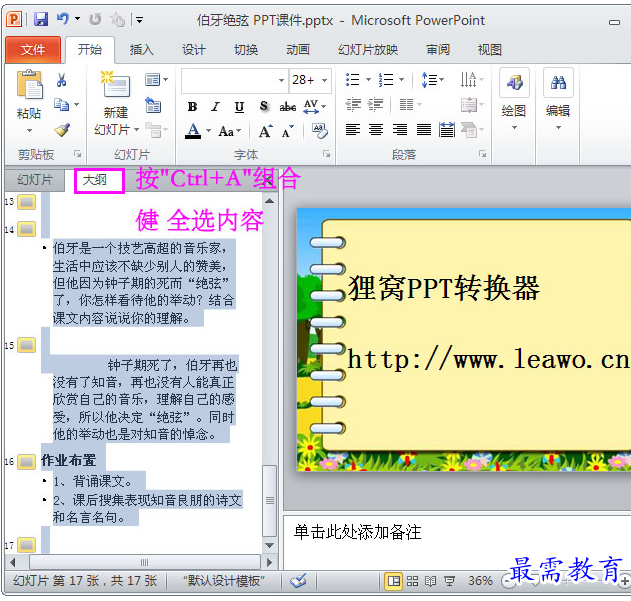Viewport: 631px width, 601px height.
Task: Click outline scroll down arrow
Action: (x=269, y=545)
